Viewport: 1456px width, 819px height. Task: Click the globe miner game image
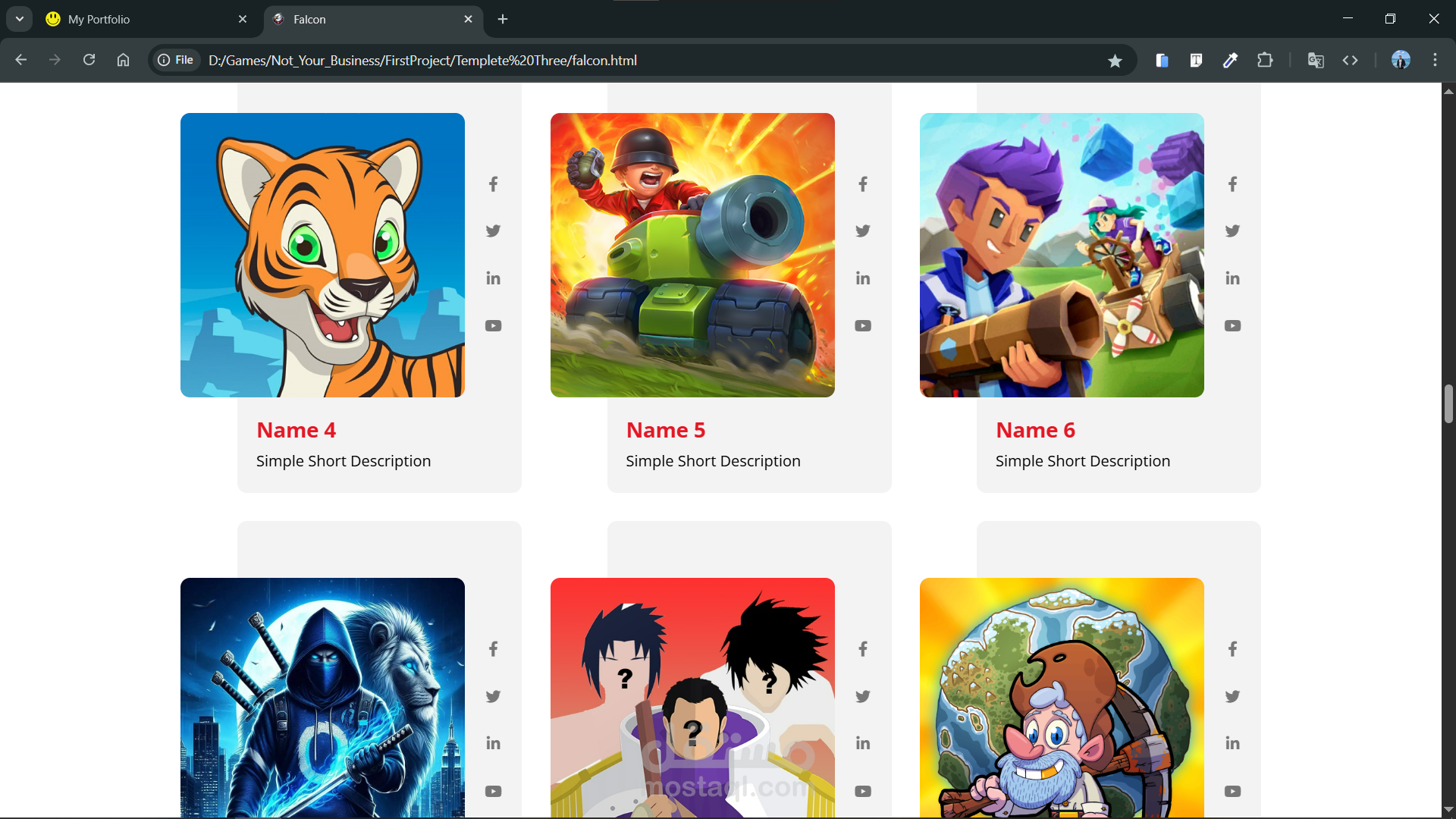1062,698
